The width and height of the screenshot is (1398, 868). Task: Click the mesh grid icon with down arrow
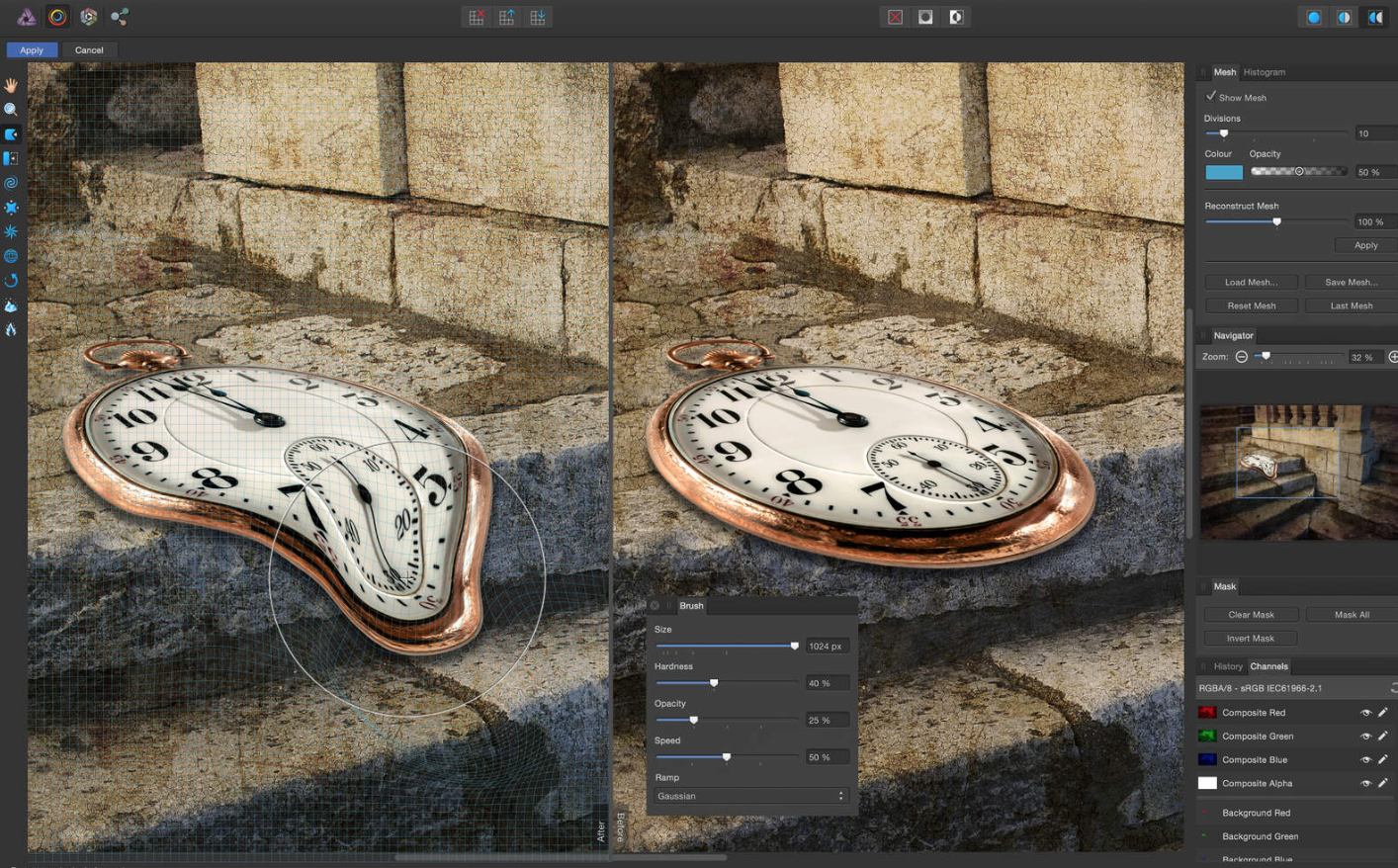538,17
